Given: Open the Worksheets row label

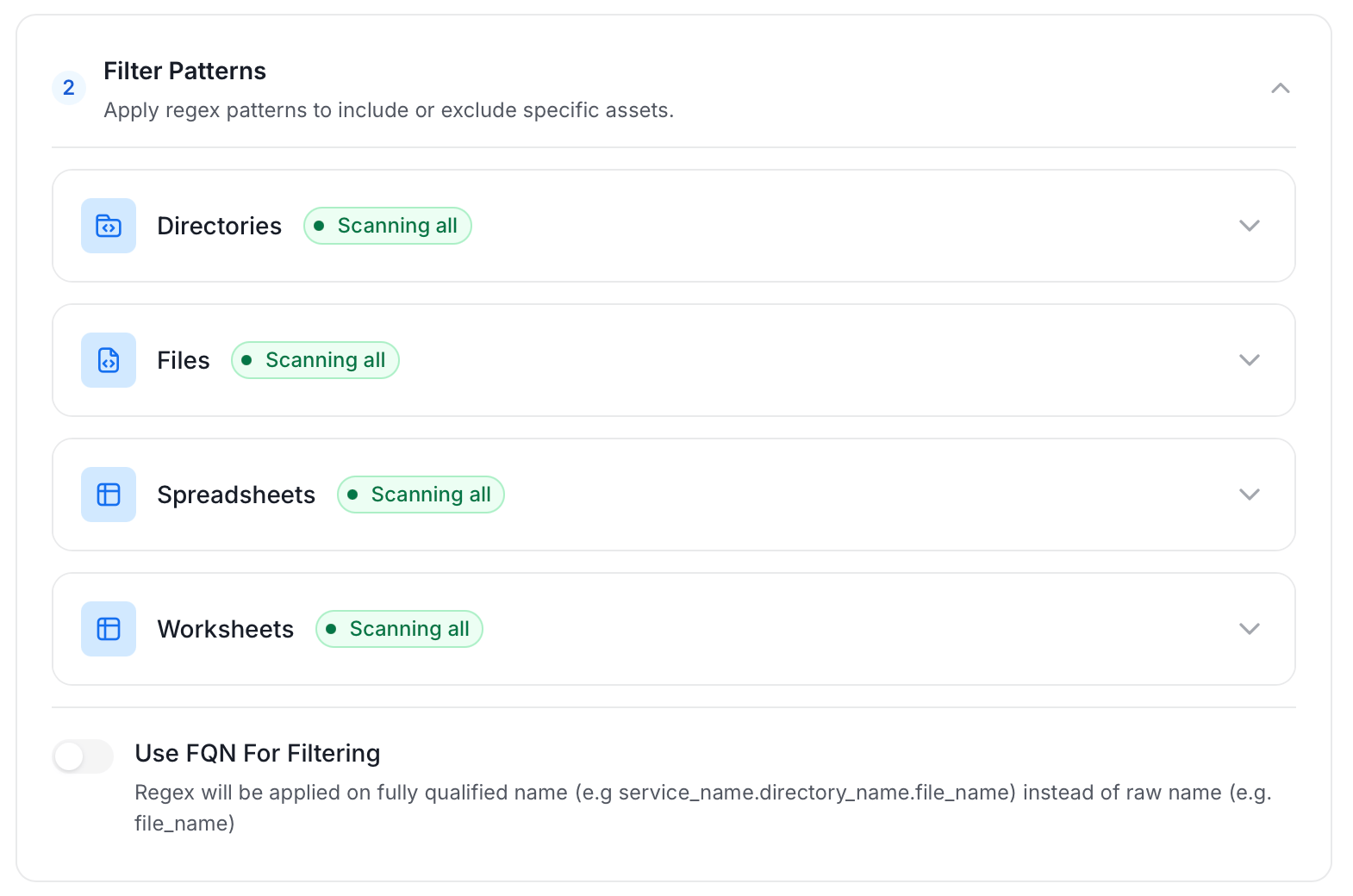Looking at the screenshot, I should [x=225, y=629].
